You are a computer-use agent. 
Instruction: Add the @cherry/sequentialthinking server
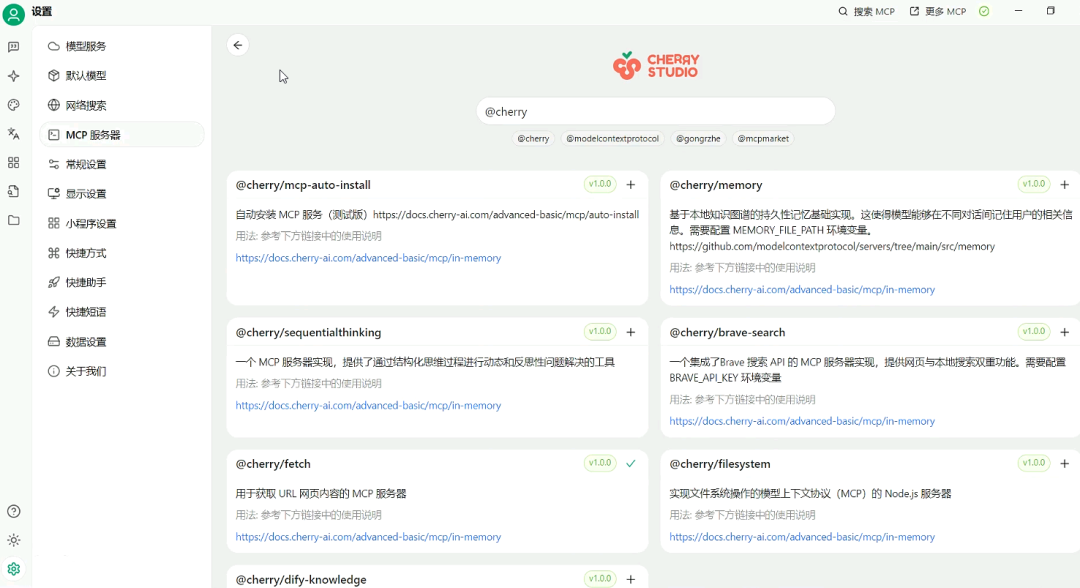[x=631, y=332]
